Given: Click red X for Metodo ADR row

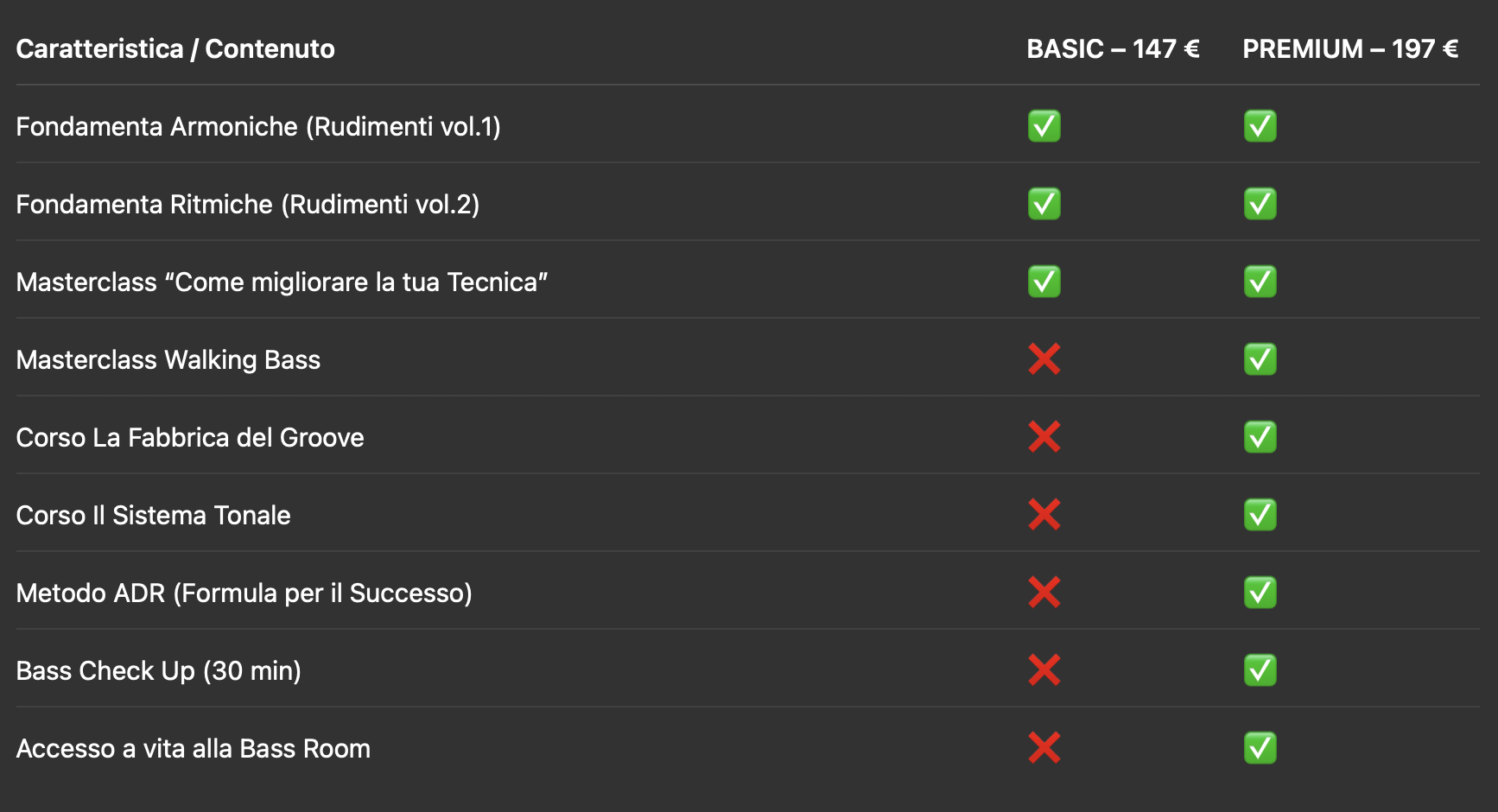Looking at the screenshot, I should (x=1044, y=593).
